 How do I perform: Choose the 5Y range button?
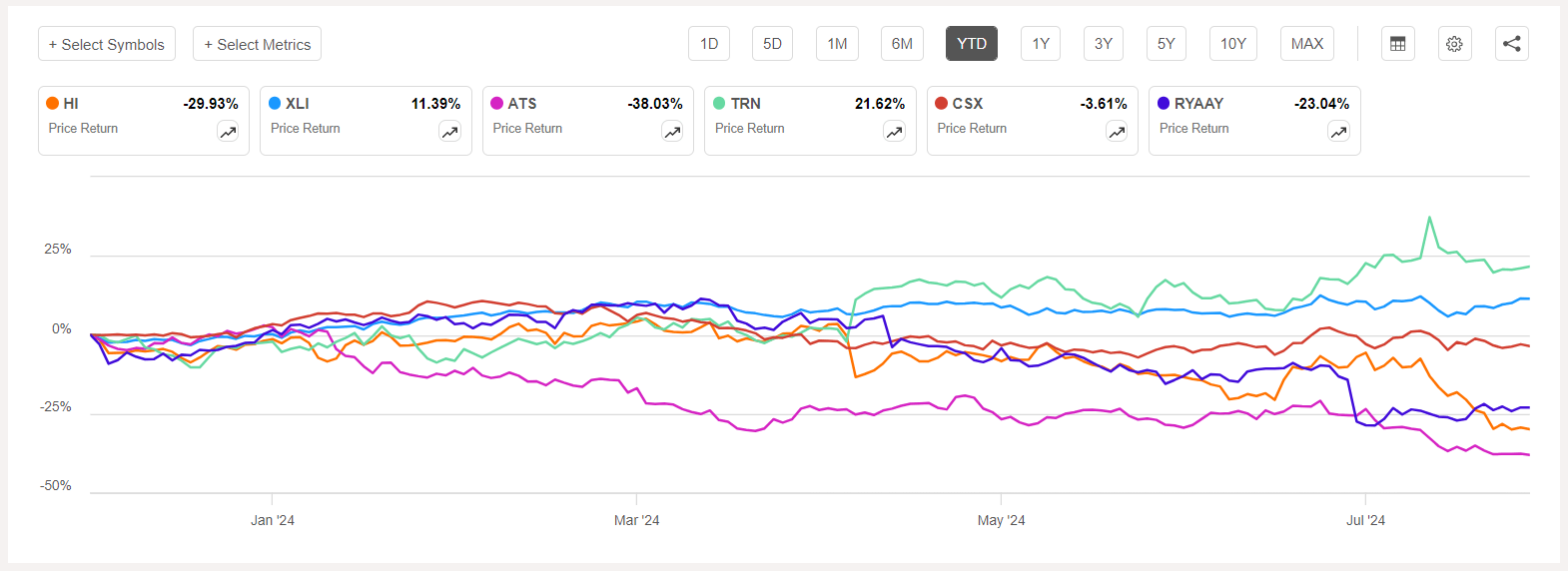coord(1166,44)
